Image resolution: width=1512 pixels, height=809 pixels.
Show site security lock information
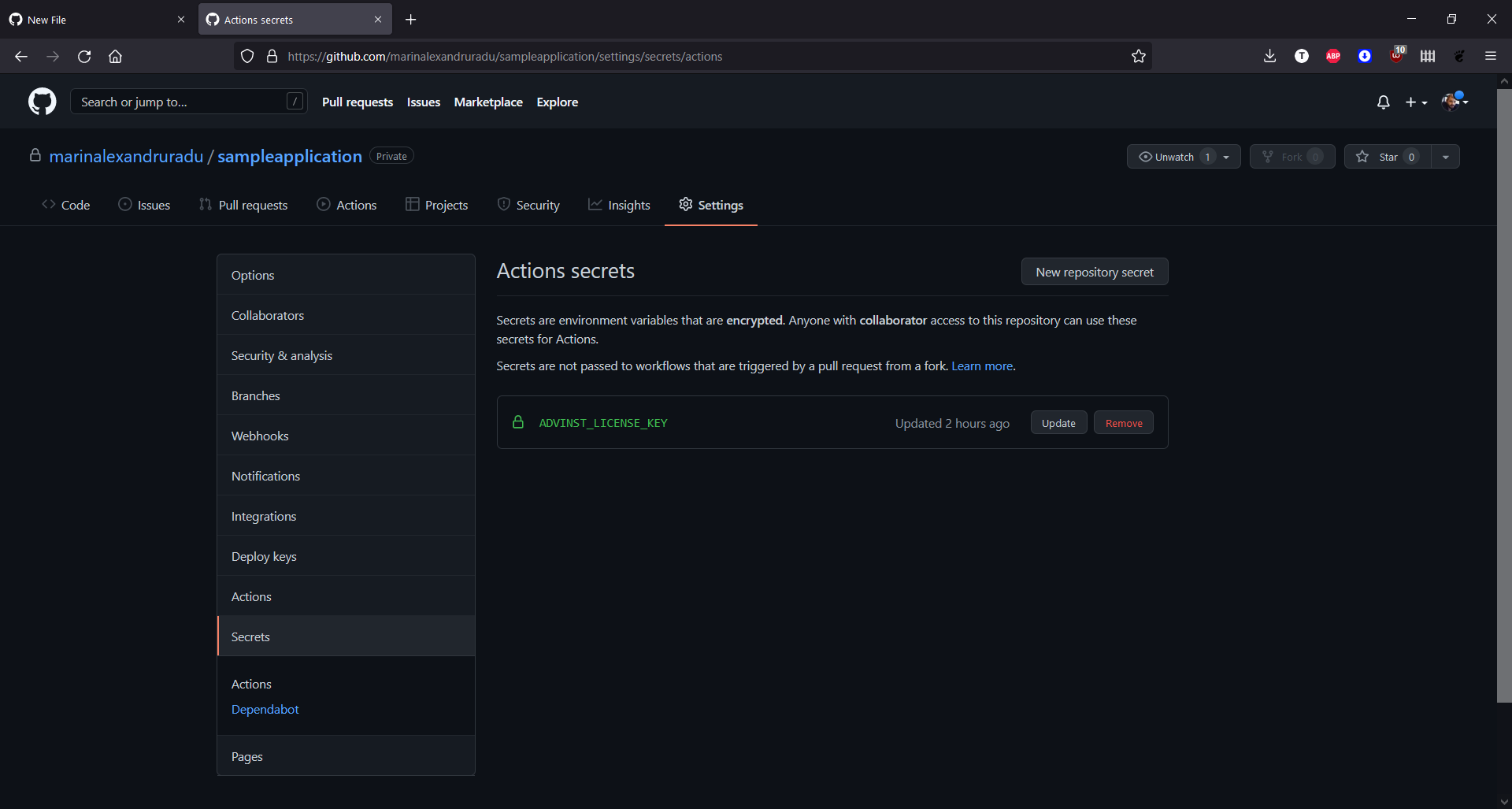pyautogui.click(x=272, y=57)
